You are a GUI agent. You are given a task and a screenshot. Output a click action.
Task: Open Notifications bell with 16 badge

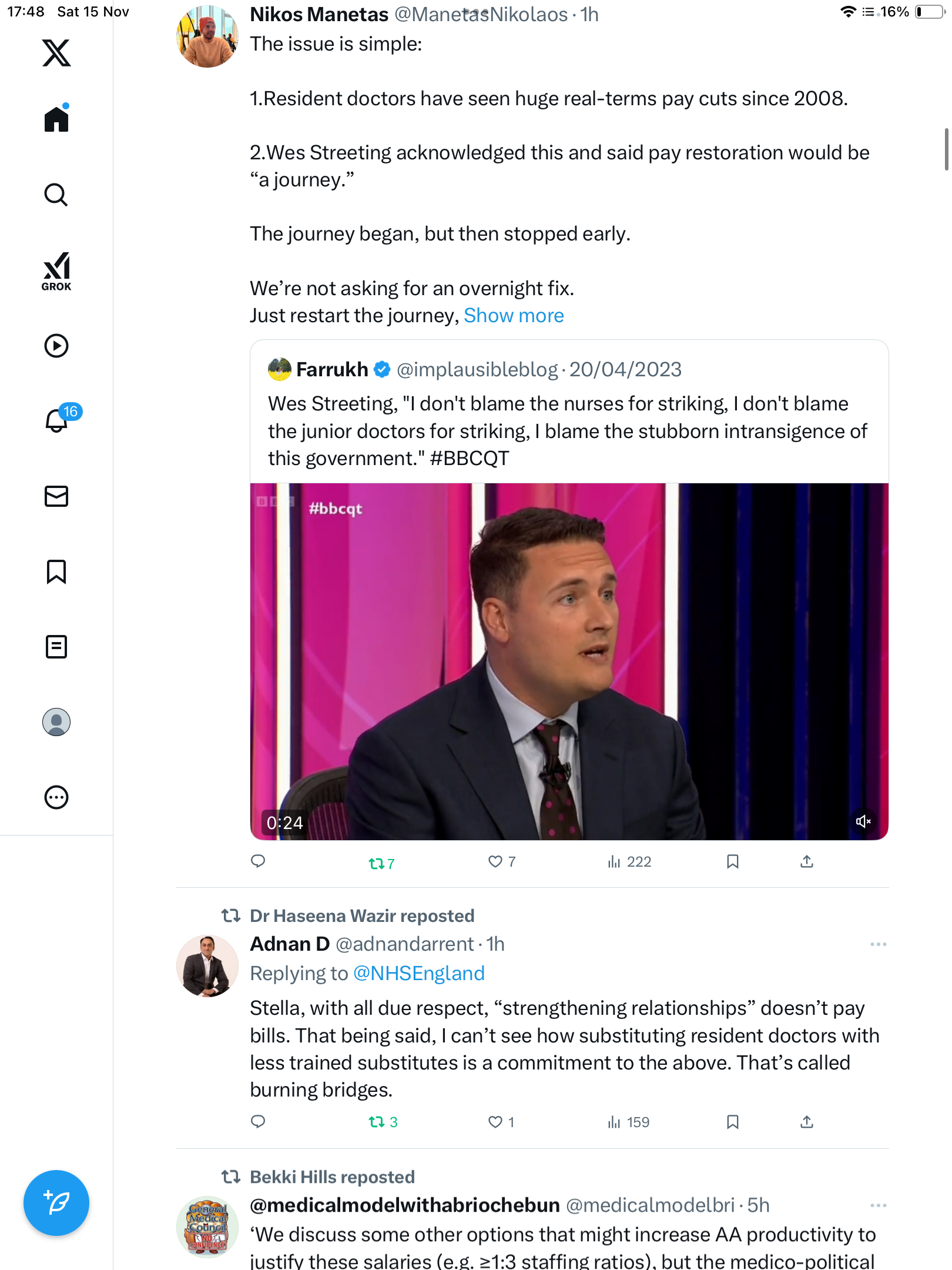click(x=58, y=420)
